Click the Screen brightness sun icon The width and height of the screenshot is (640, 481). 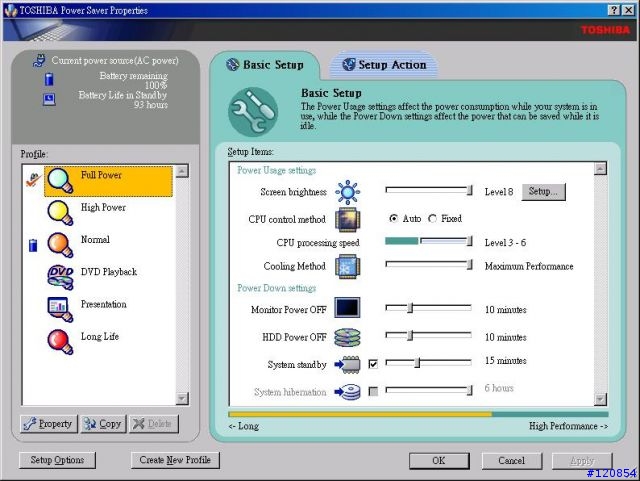coord(347,192)
